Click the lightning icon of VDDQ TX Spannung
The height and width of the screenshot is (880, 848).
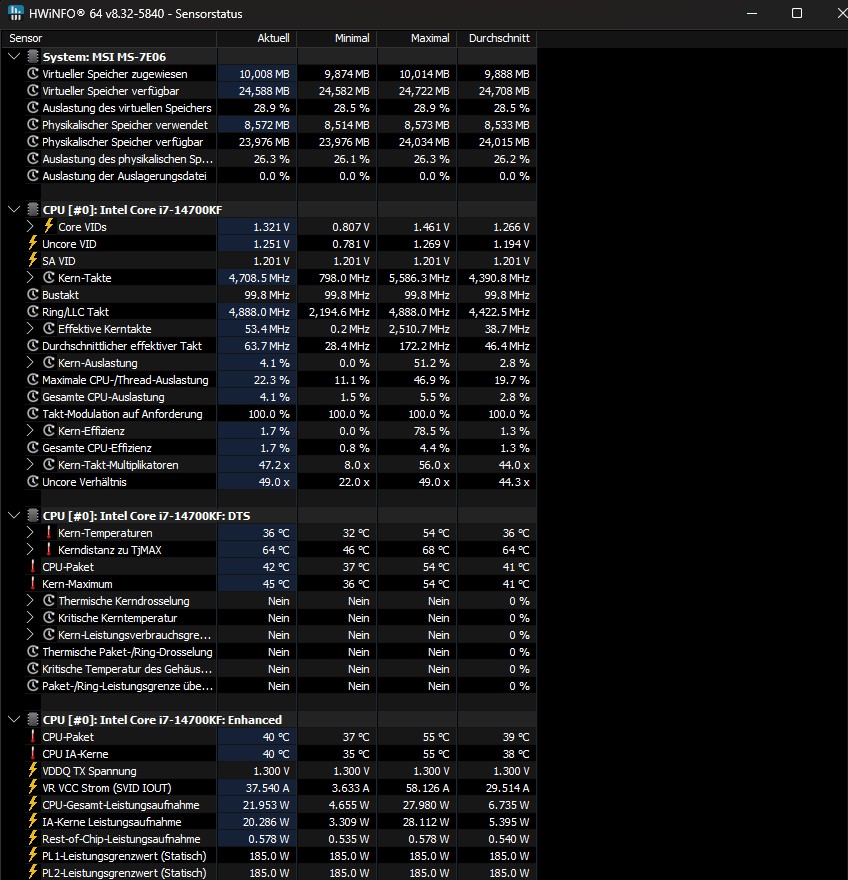[x=33, y=771]
